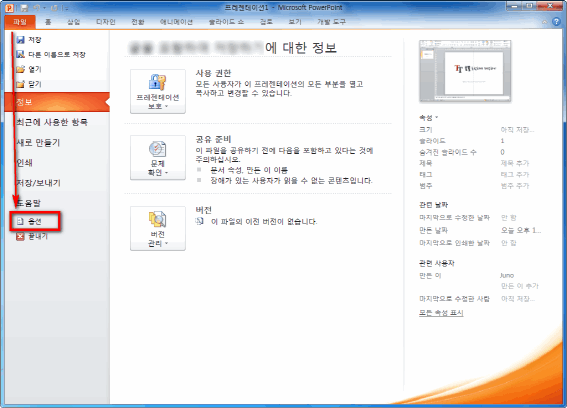Click the Related People heading 관련 사용자
567x408 pixels.
tap(436, 263)
